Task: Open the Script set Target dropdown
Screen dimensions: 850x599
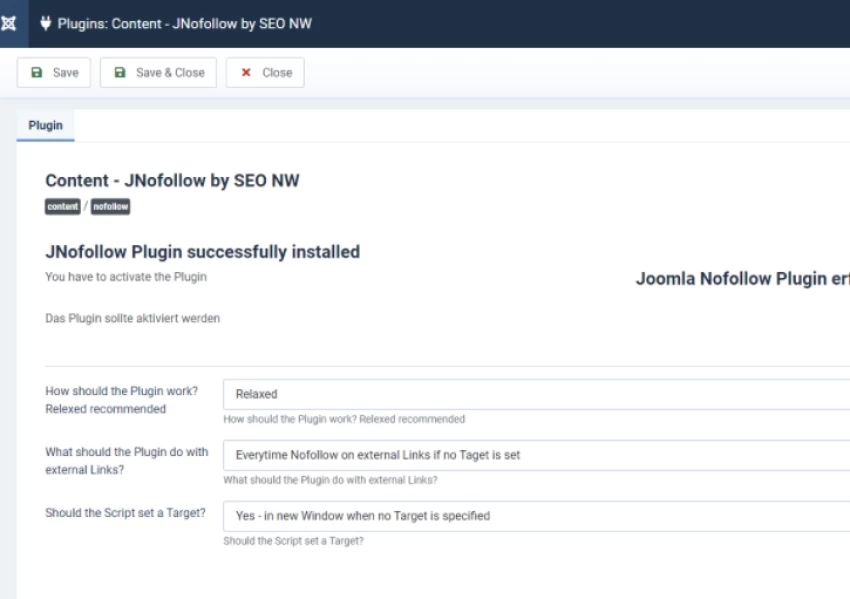Action: coord(537,516)
